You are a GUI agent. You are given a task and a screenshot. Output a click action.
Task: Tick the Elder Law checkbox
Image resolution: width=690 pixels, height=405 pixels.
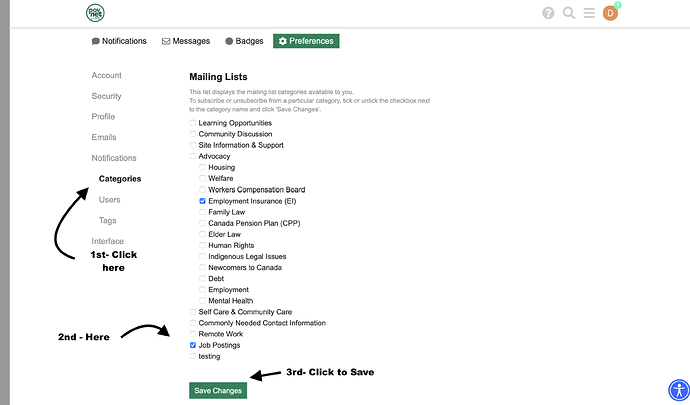(x=202, y=234)
